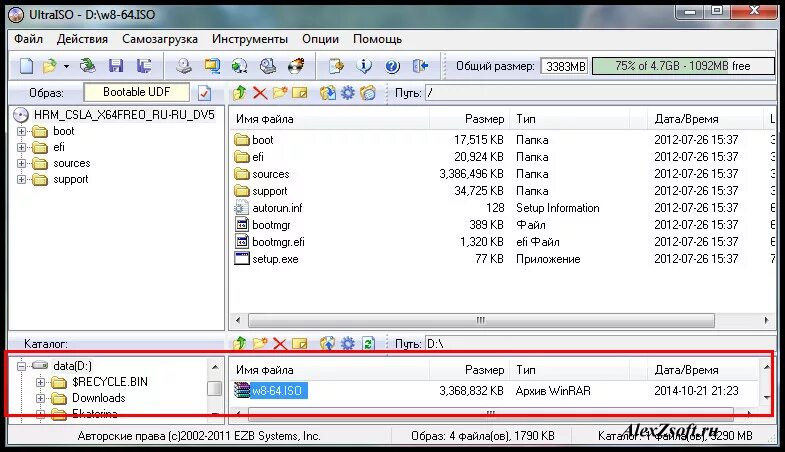
Task: Open the Действия menu
Action: (82, 39)
